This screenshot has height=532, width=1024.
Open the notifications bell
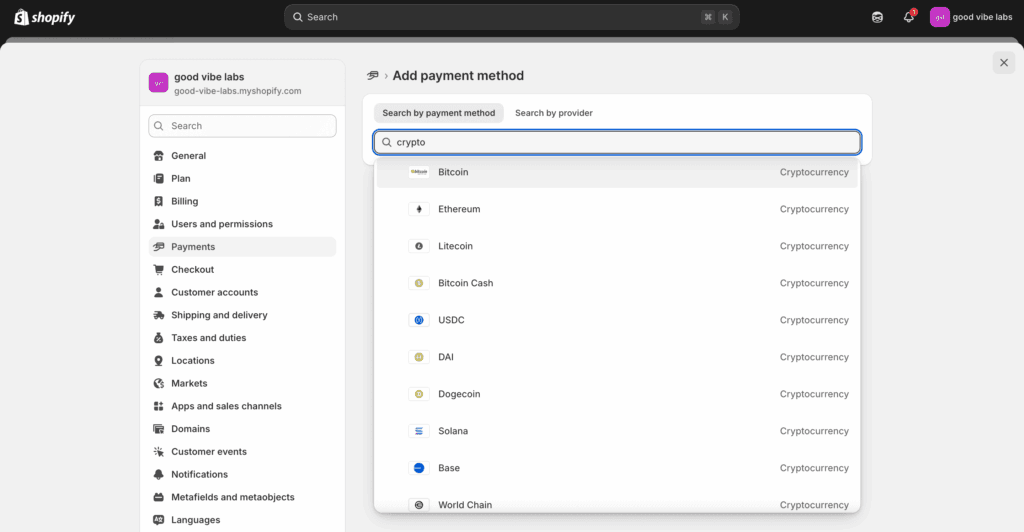(x=909, y=17)
